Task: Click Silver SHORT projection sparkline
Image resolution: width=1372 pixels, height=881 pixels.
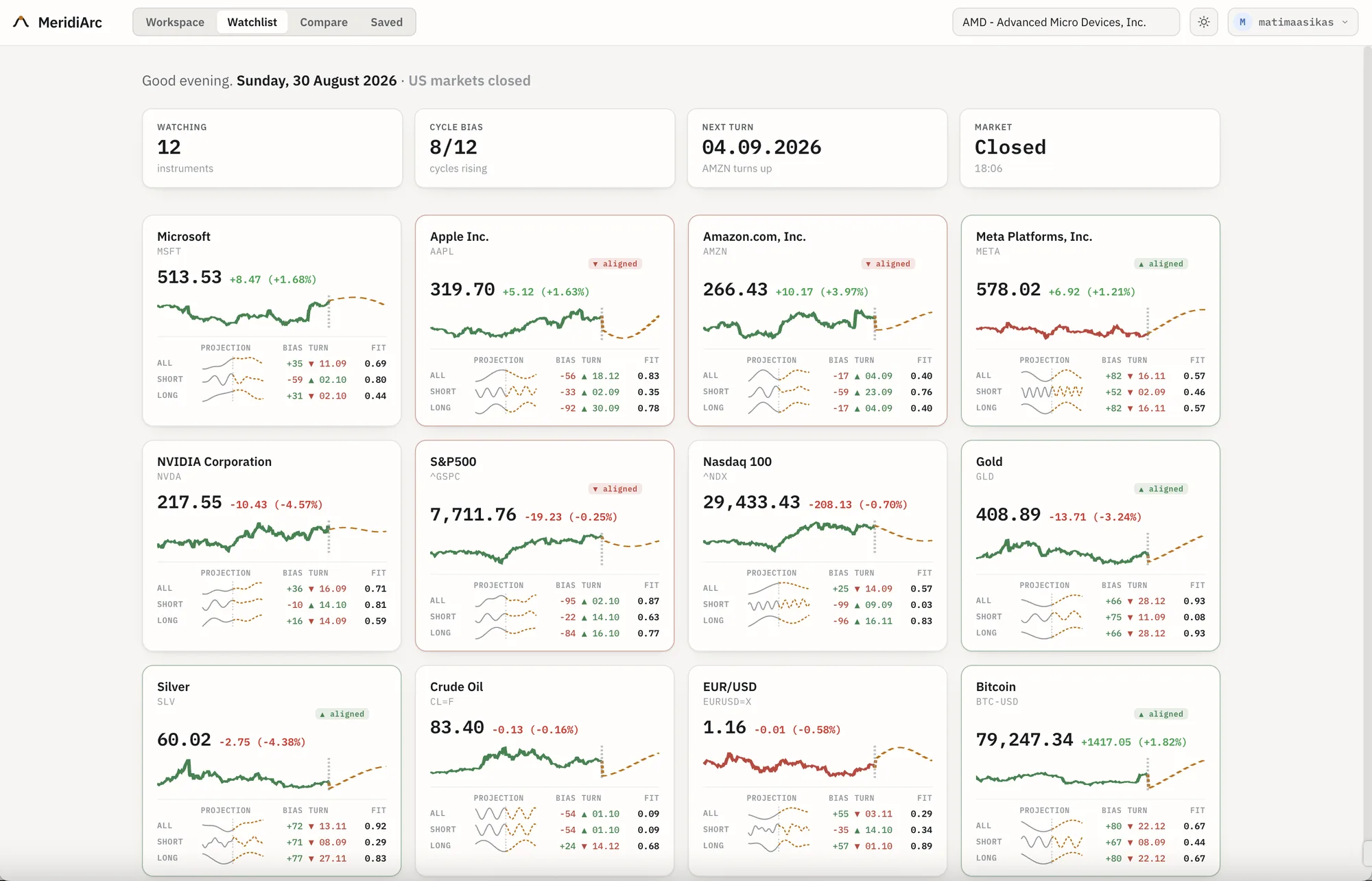Action: (233, 842)
